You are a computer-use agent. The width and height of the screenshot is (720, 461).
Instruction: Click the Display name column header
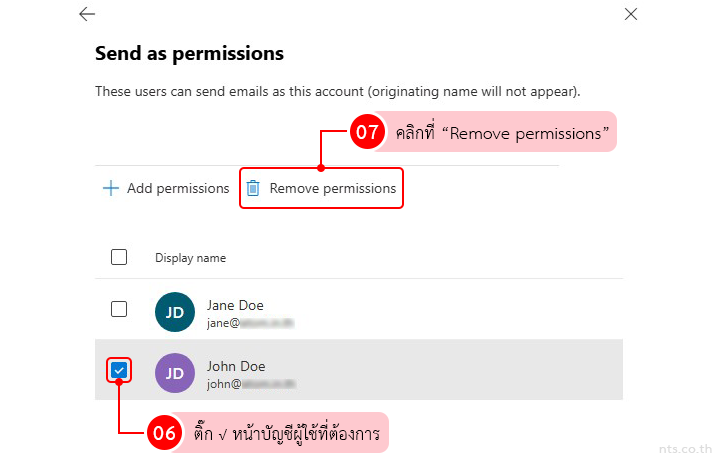pyautogui.click(x=190, y=258)
